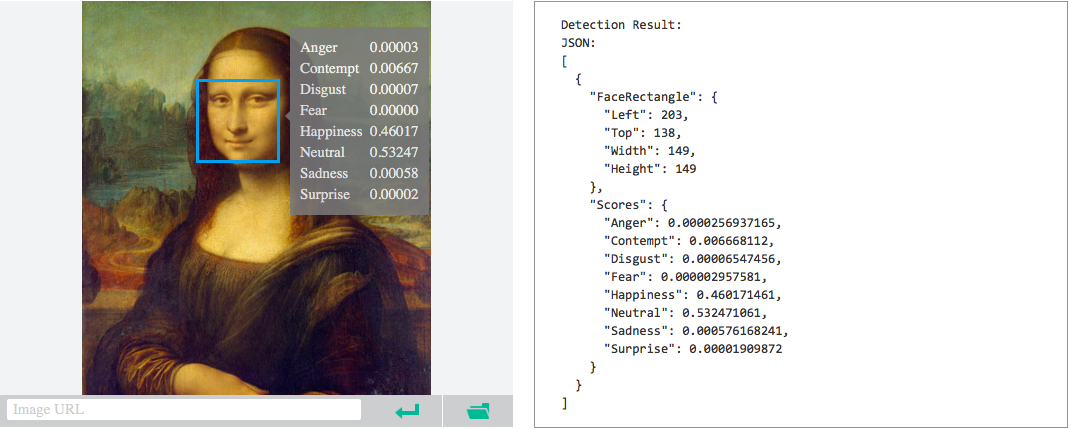Open the green folder browse icon
This screenshot has width=1070, height=429.
[x=478, y=411]
